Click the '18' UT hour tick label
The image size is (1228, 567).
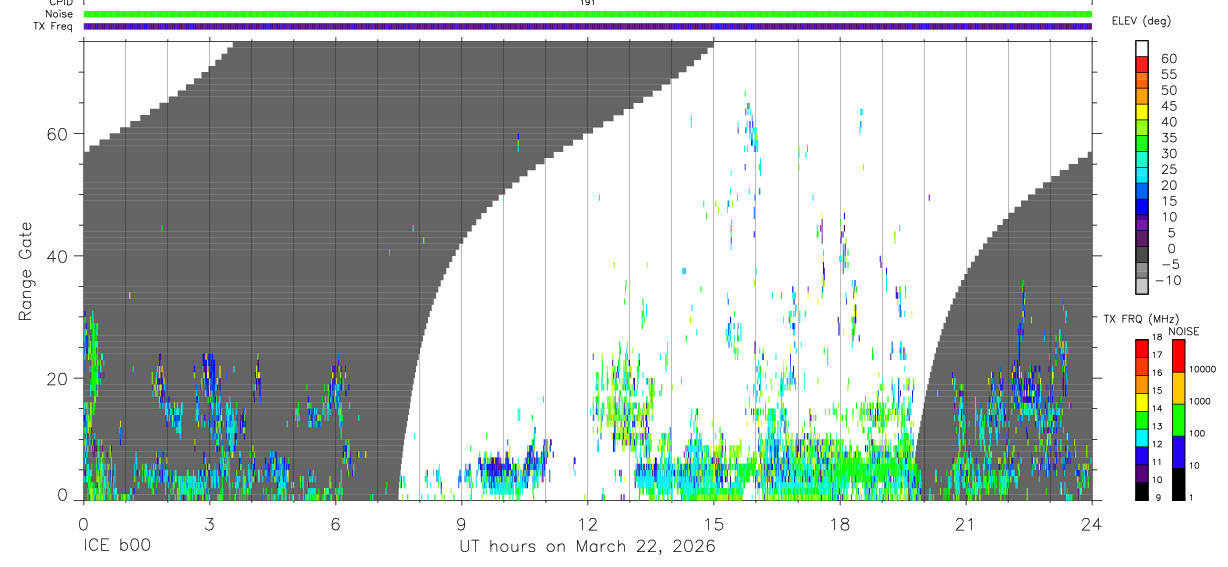(840, 523)
